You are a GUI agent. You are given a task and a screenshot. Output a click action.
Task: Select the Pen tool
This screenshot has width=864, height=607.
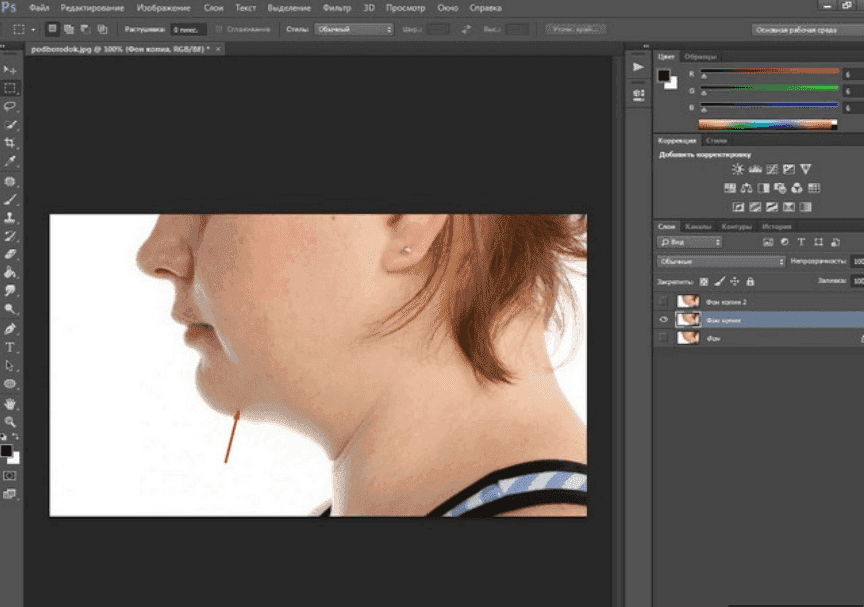pos(10,328)
